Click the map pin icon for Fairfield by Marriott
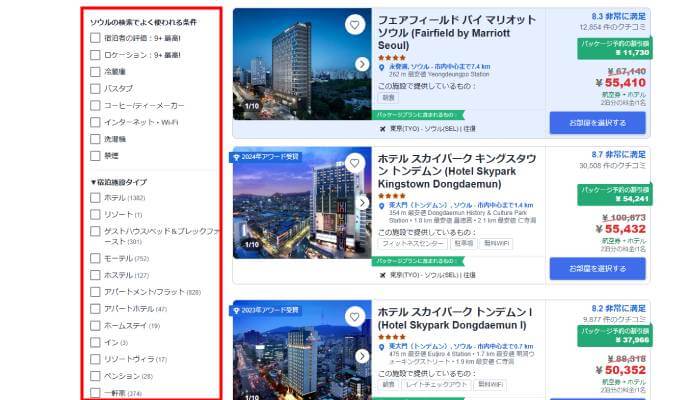The height and width of the screenshot is (400, 700). pyautogui.click(x=382, y=68)
